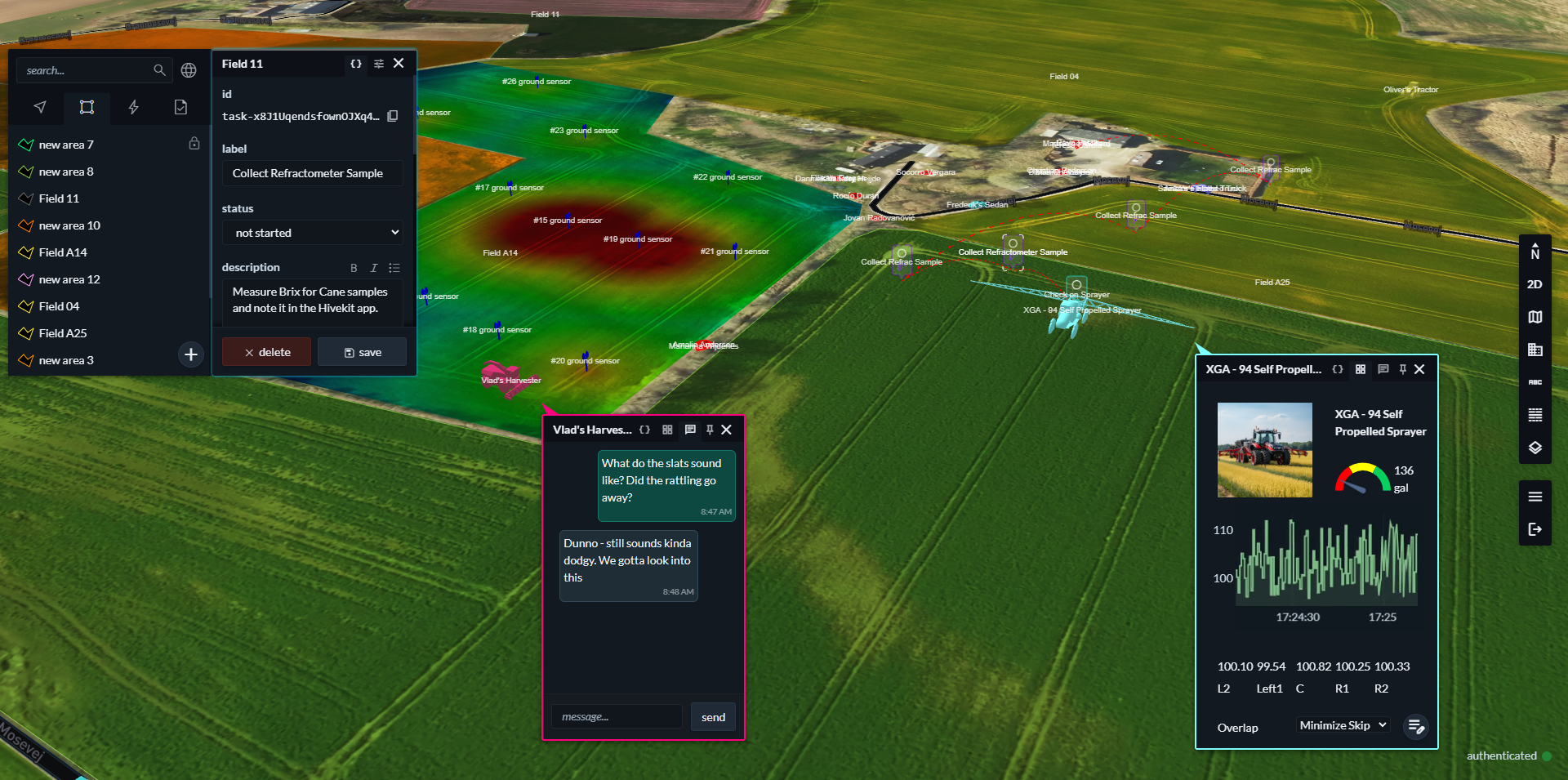Click the message input in harvester chat
Image resolution: width=1568 pixels, height=780 pixels.
(617, 717)
